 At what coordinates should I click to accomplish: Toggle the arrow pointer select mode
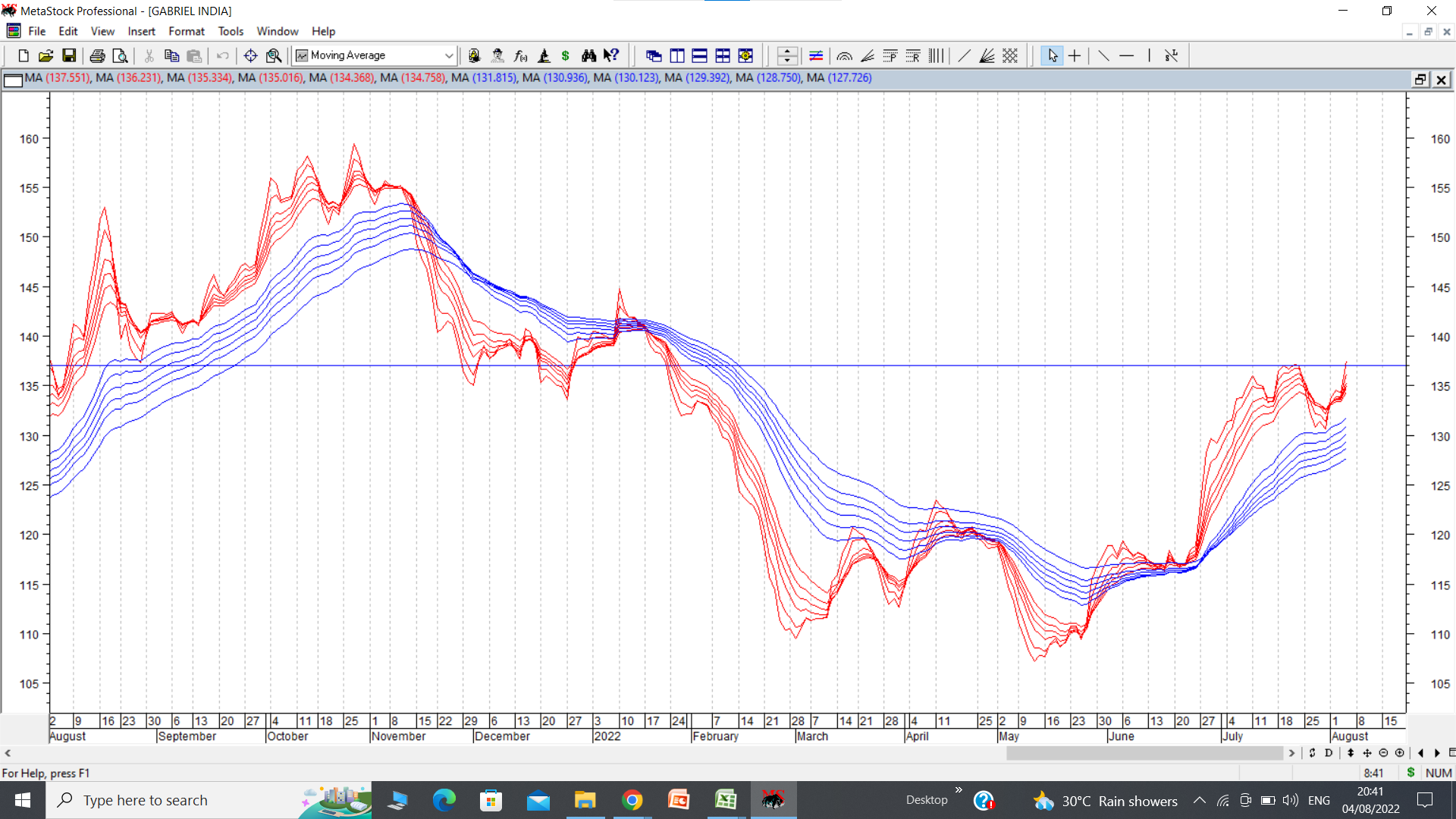coord(1052,55)
